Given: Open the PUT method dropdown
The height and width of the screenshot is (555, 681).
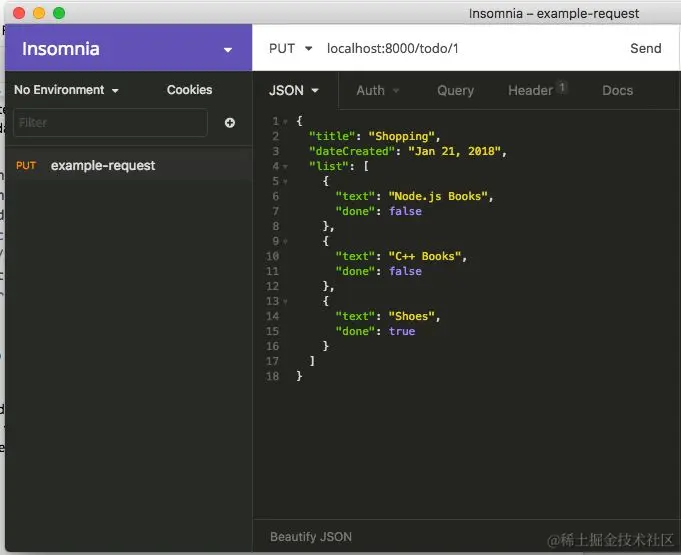Looking at the screenshot, I should pos(290,48).
